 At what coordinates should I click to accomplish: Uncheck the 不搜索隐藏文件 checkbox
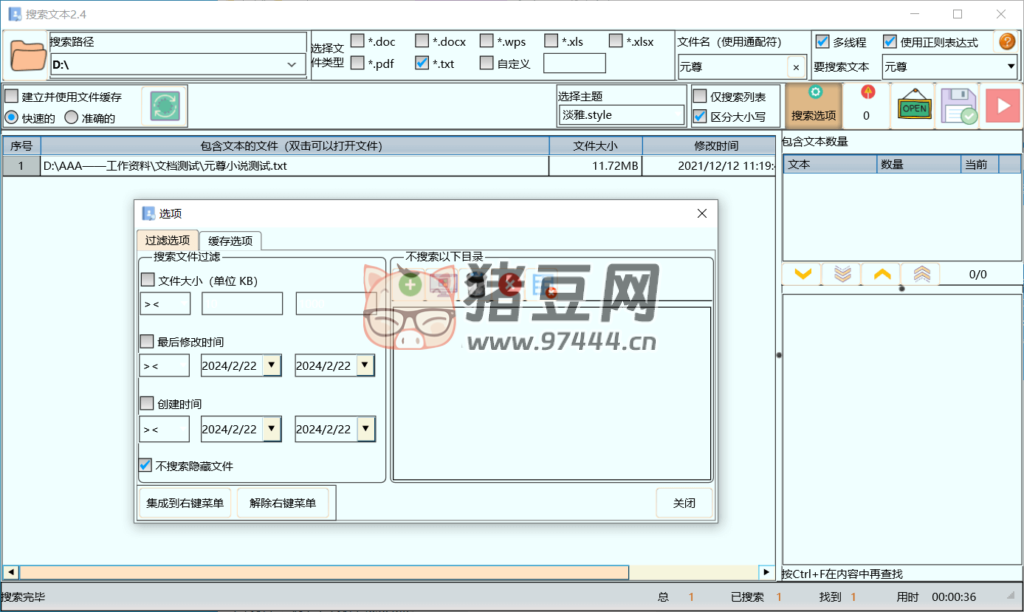point(147,465)
